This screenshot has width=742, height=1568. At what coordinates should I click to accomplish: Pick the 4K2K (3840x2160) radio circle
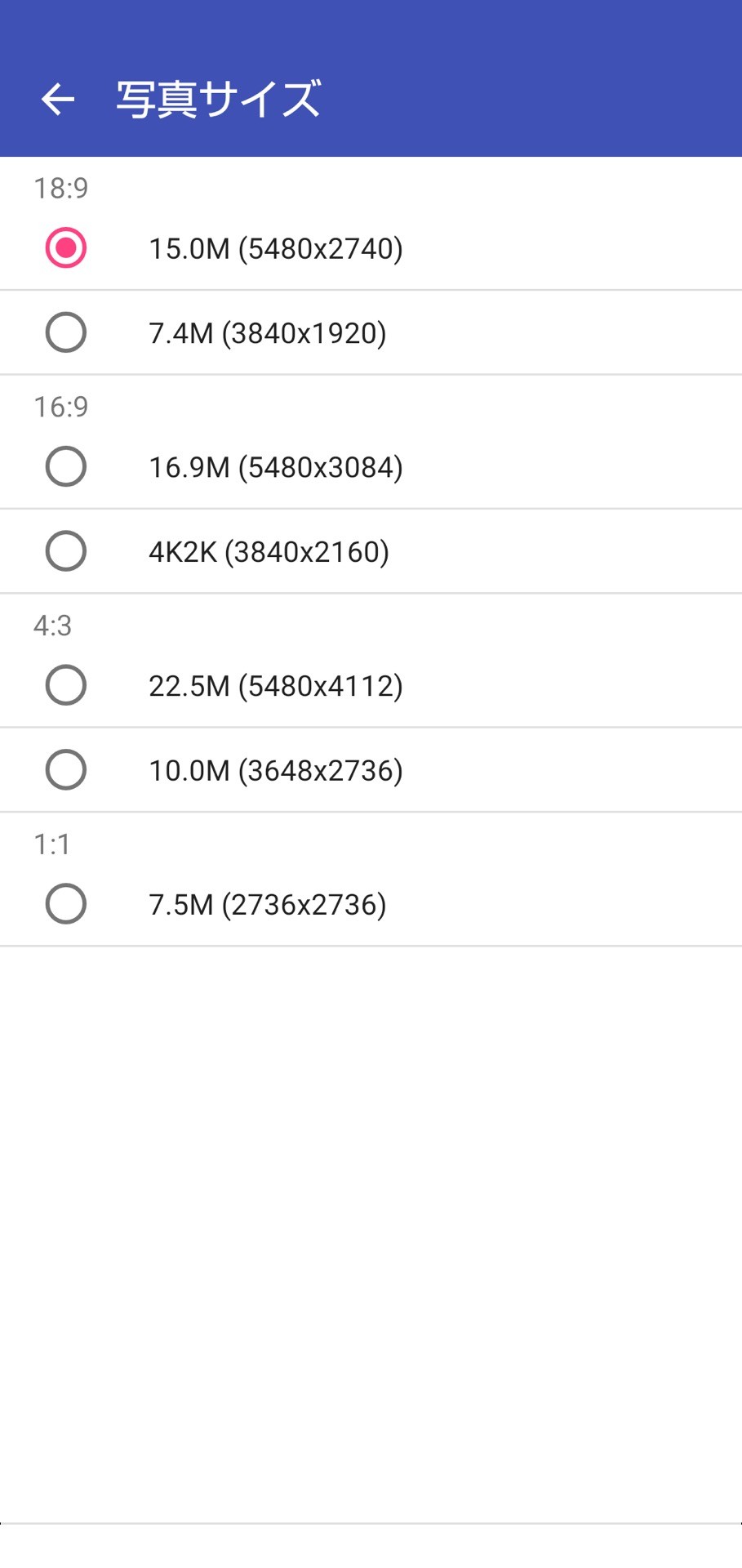tap(66, 551)
